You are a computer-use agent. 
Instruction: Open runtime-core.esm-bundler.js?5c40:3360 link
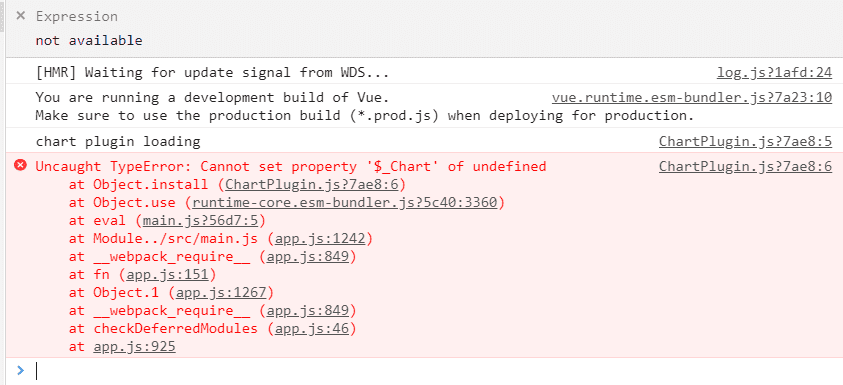point(345,203)
